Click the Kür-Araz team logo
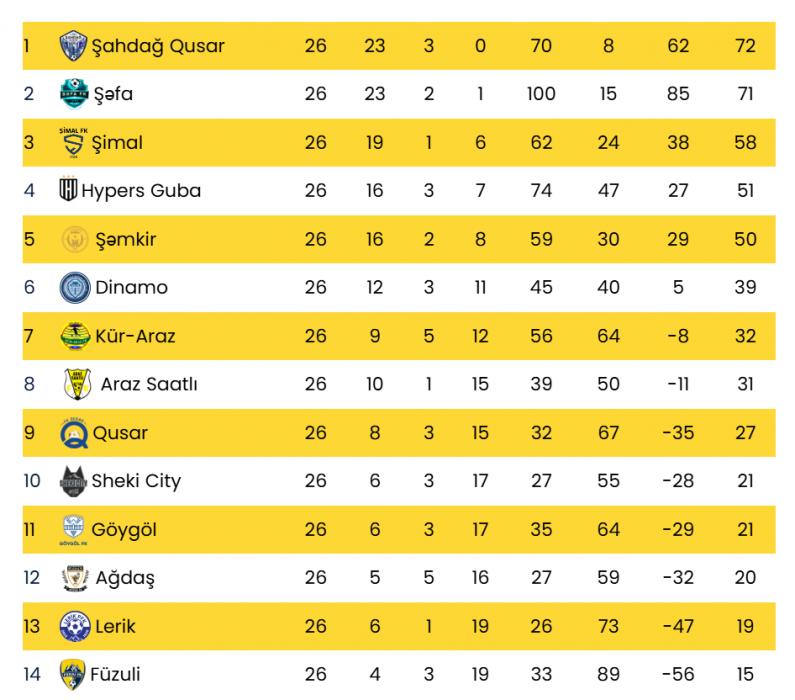This screenshot has width=795, height=700. [75, 336]
